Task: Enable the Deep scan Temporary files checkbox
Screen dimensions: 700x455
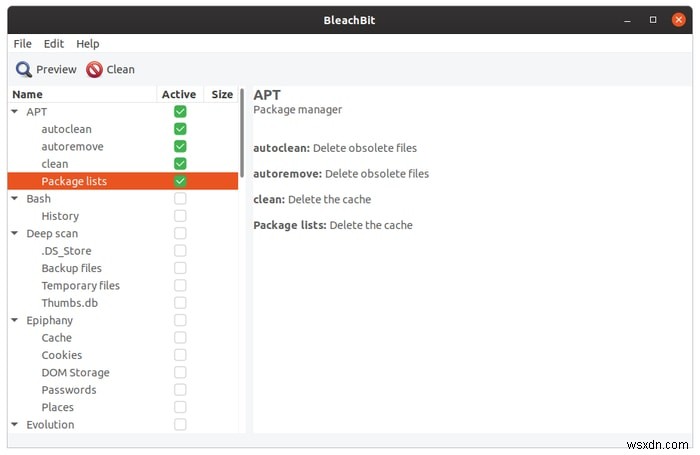Action: point(180,286)
